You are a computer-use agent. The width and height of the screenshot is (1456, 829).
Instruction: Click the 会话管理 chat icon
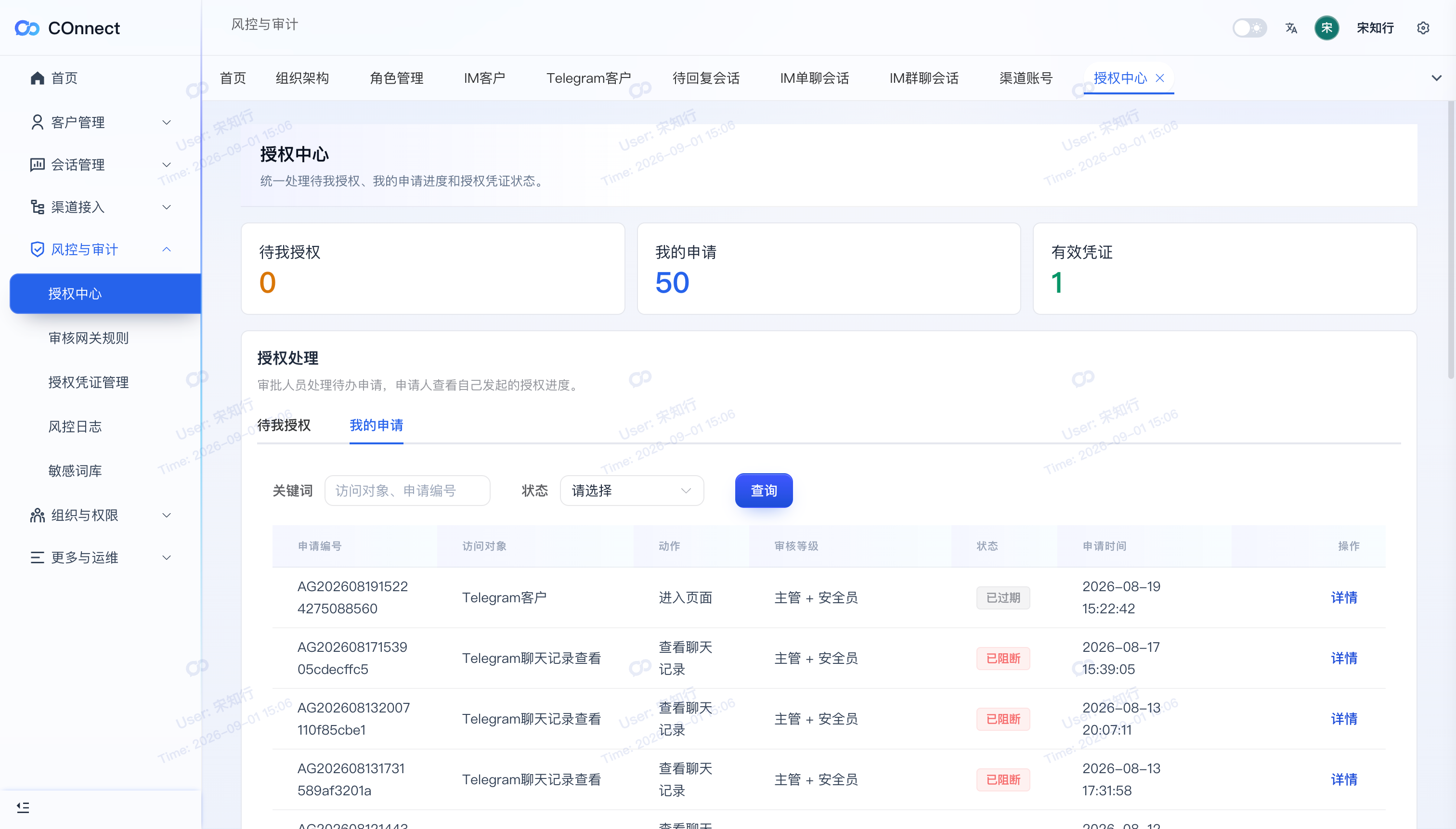37,165
